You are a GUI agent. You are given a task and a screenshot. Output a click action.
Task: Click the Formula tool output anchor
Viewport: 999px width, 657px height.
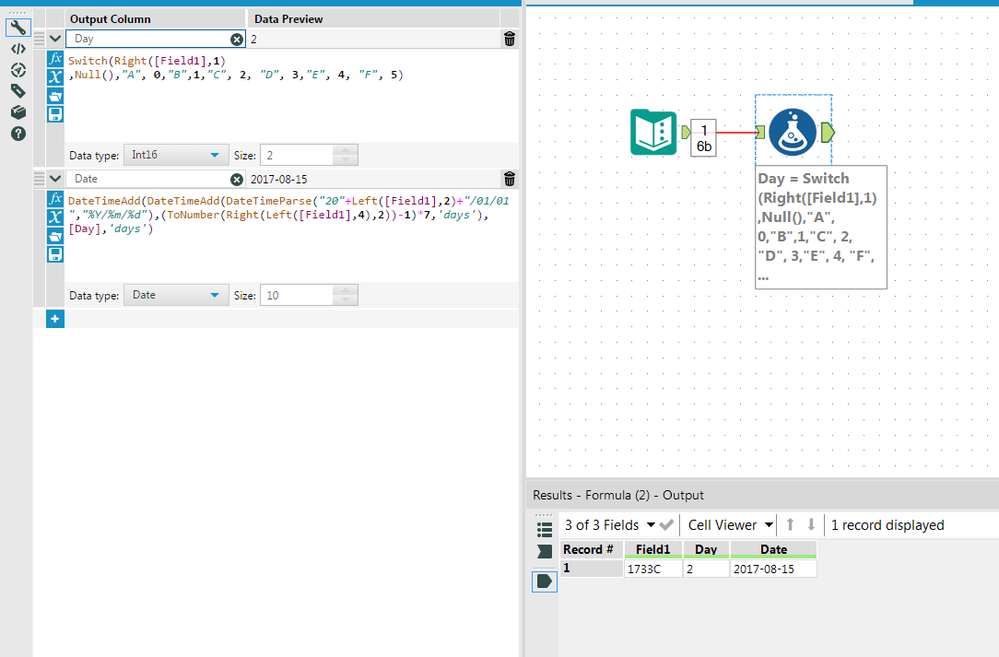coord(828,133)
